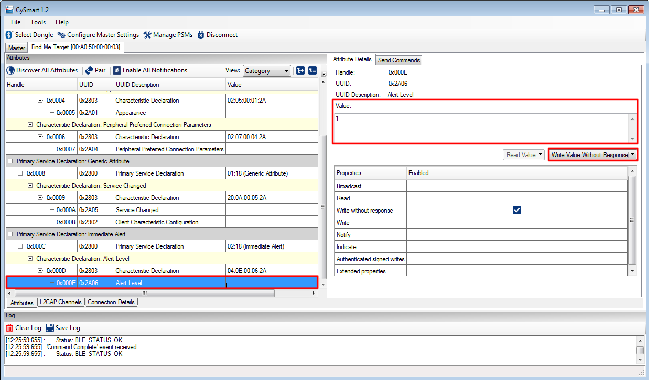The image size is (649, 380).
Task: Click the attribute list Value column header
Action: [272, 85]
